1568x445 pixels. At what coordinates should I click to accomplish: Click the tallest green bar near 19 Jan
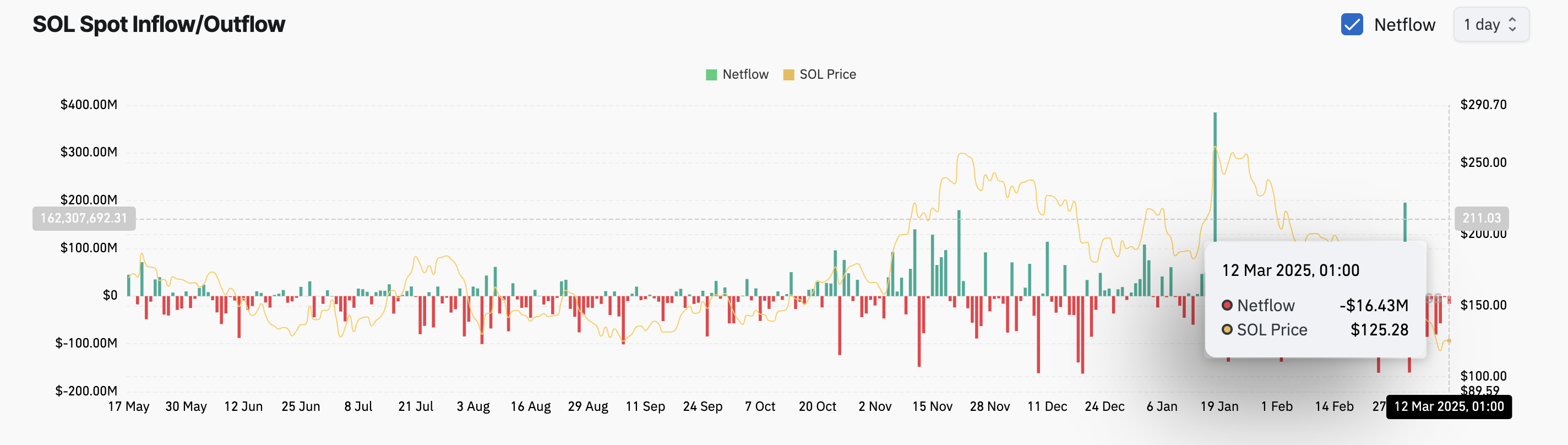point(1215,177)
